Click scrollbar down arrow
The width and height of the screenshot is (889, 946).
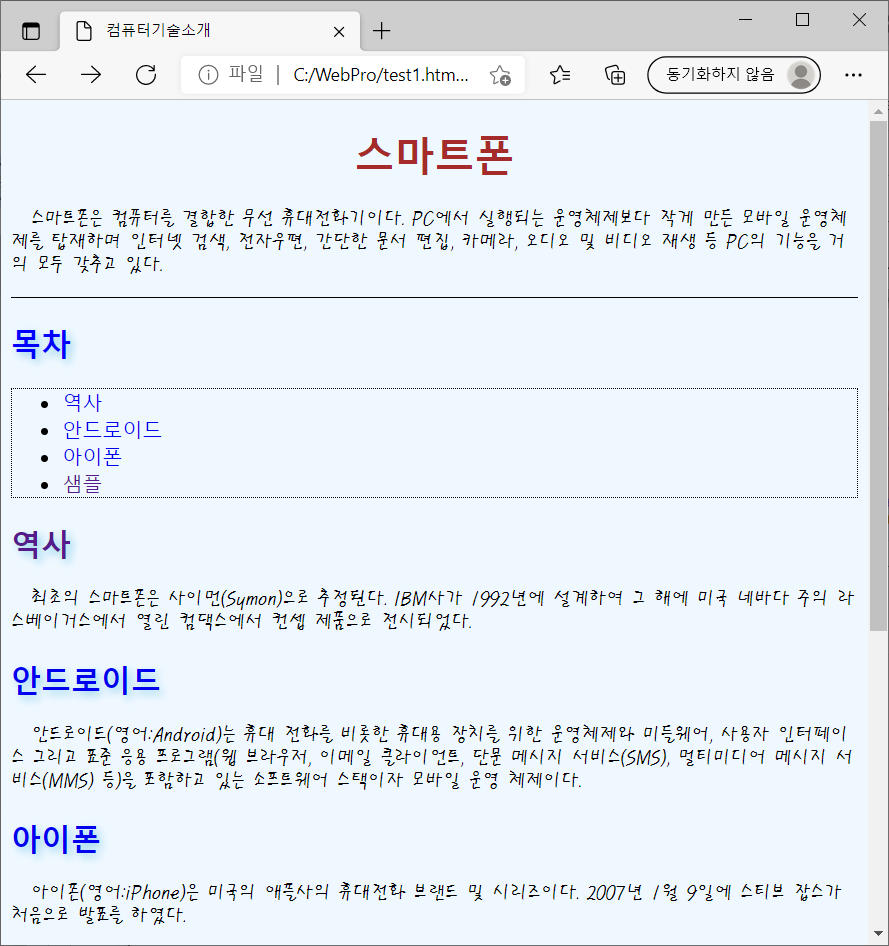(878, 934)
